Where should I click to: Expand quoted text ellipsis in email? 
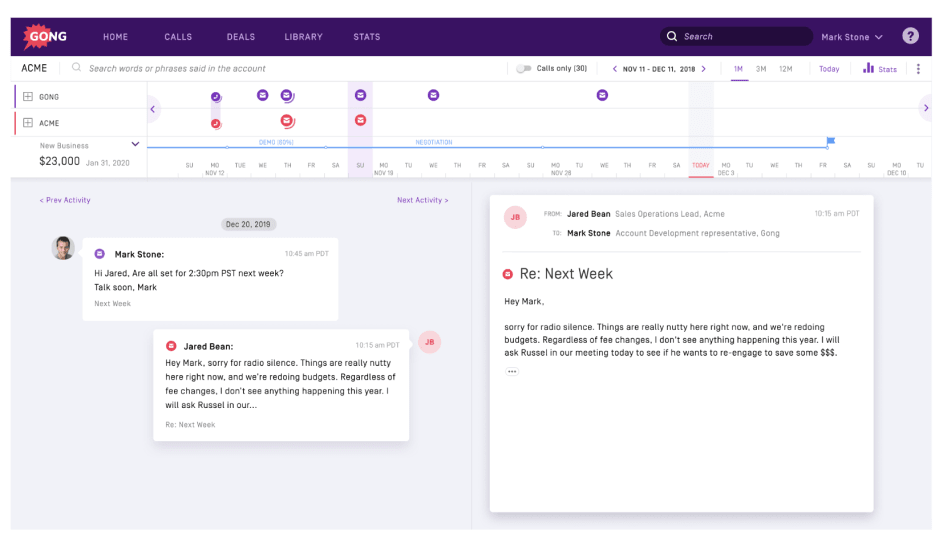click(511, 371)
